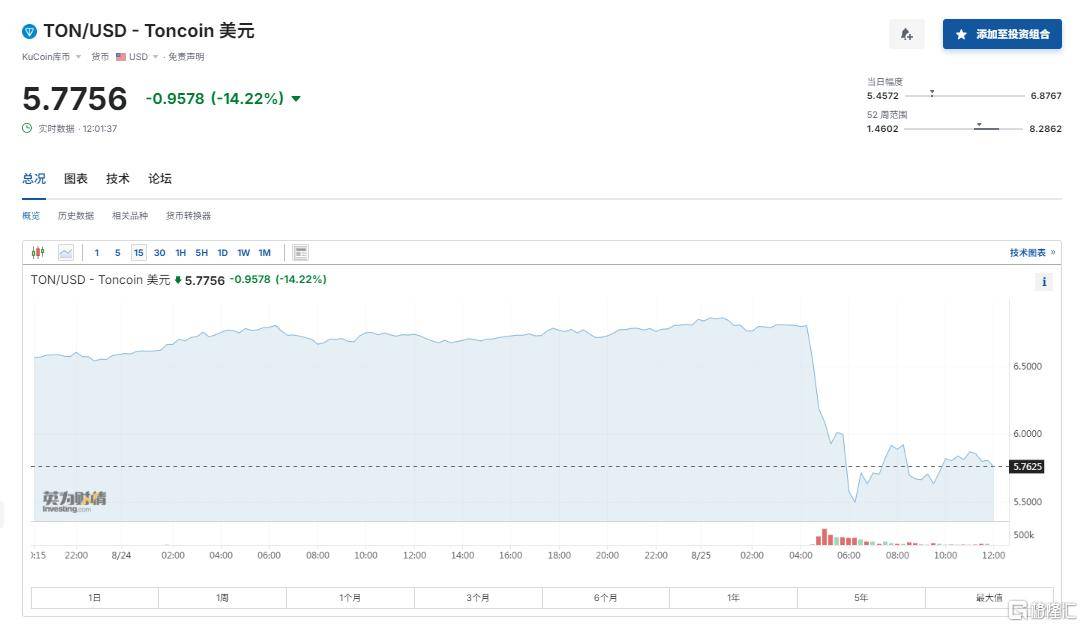1083x627 pixels.
Task: Select the 1D chart interval
Action: (222, 253)
